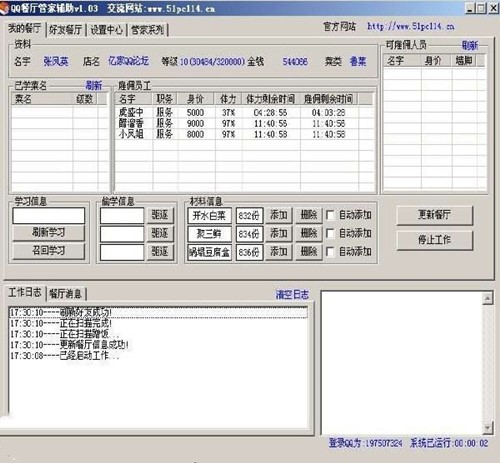The width and height of the screenshot is (500, 463).
Task: Click the 学习信息 input field
Action: coord(49,215)
